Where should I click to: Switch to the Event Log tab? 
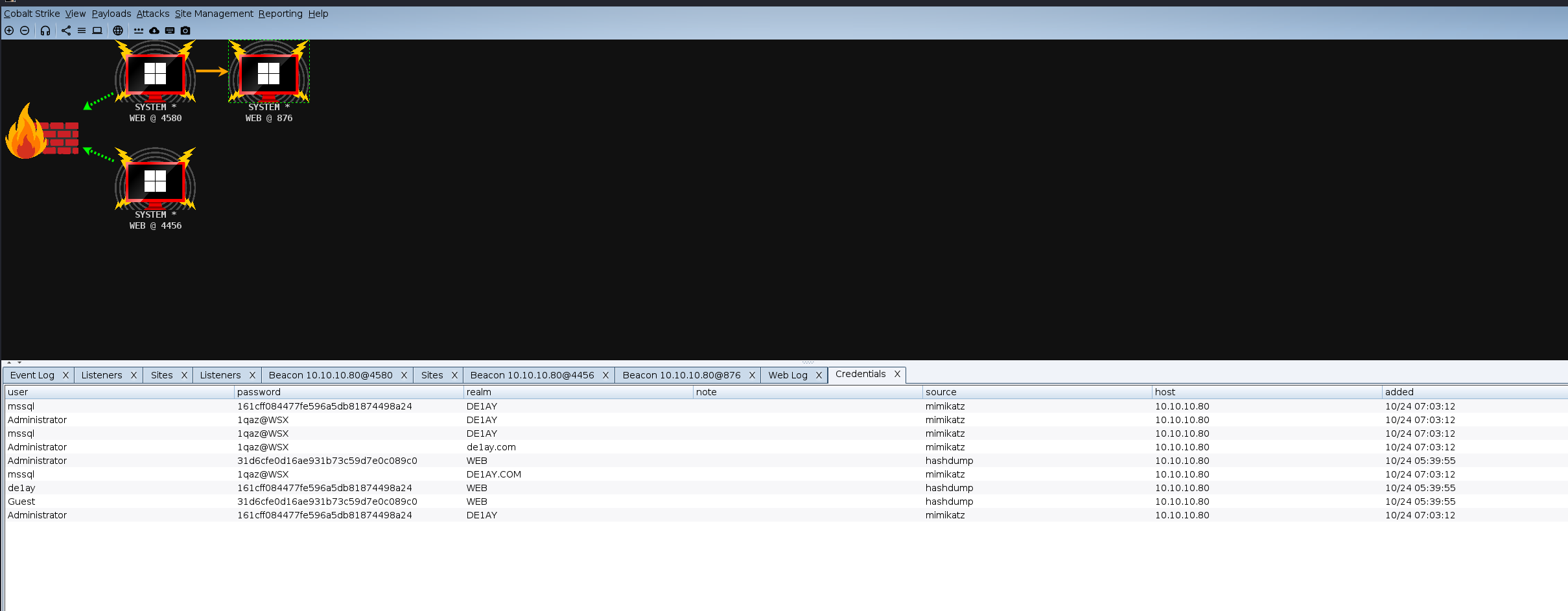click(32, 375)
